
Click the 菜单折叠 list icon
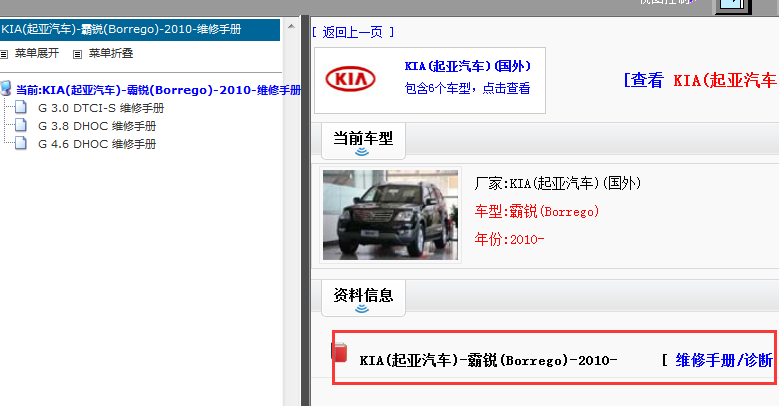pos(78,54)
